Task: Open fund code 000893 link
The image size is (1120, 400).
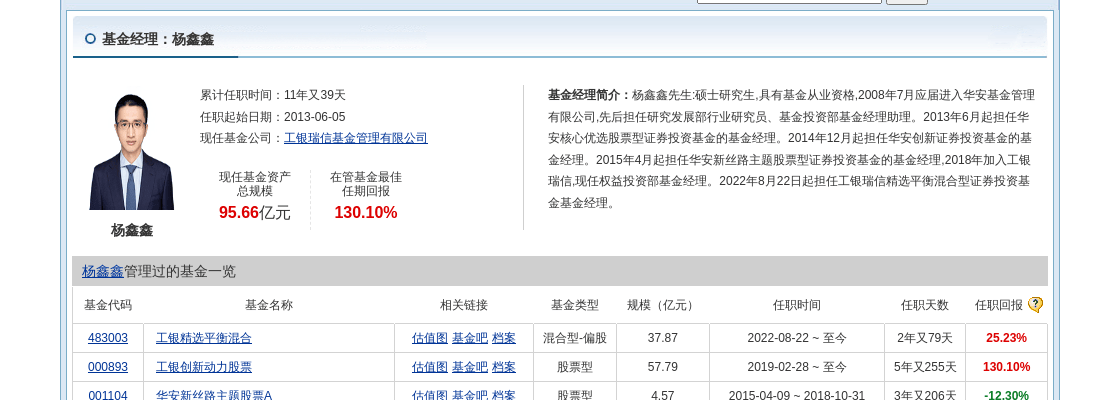Action: click(108, 367)
